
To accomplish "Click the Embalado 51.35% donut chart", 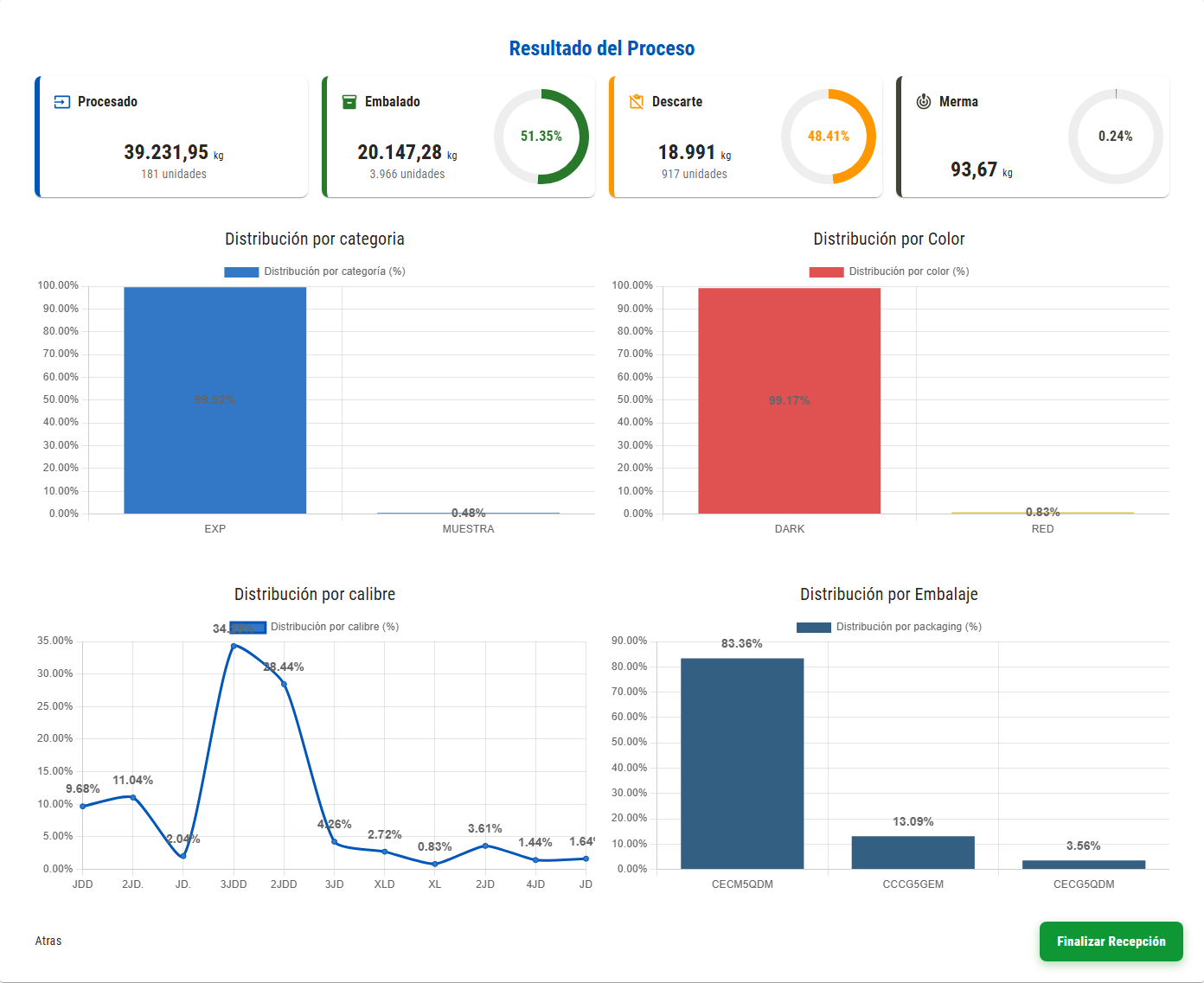I will pyautogui.click(x=541, y=137).
